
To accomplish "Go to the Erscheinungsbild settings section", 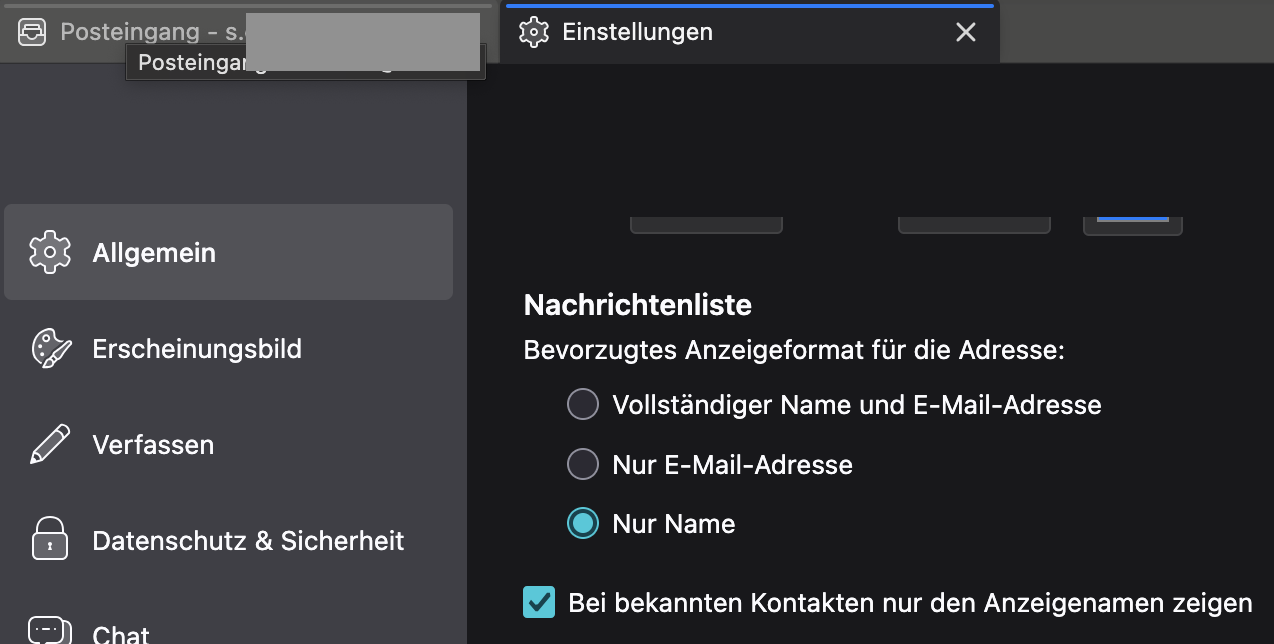I will (x=197, y=349).
